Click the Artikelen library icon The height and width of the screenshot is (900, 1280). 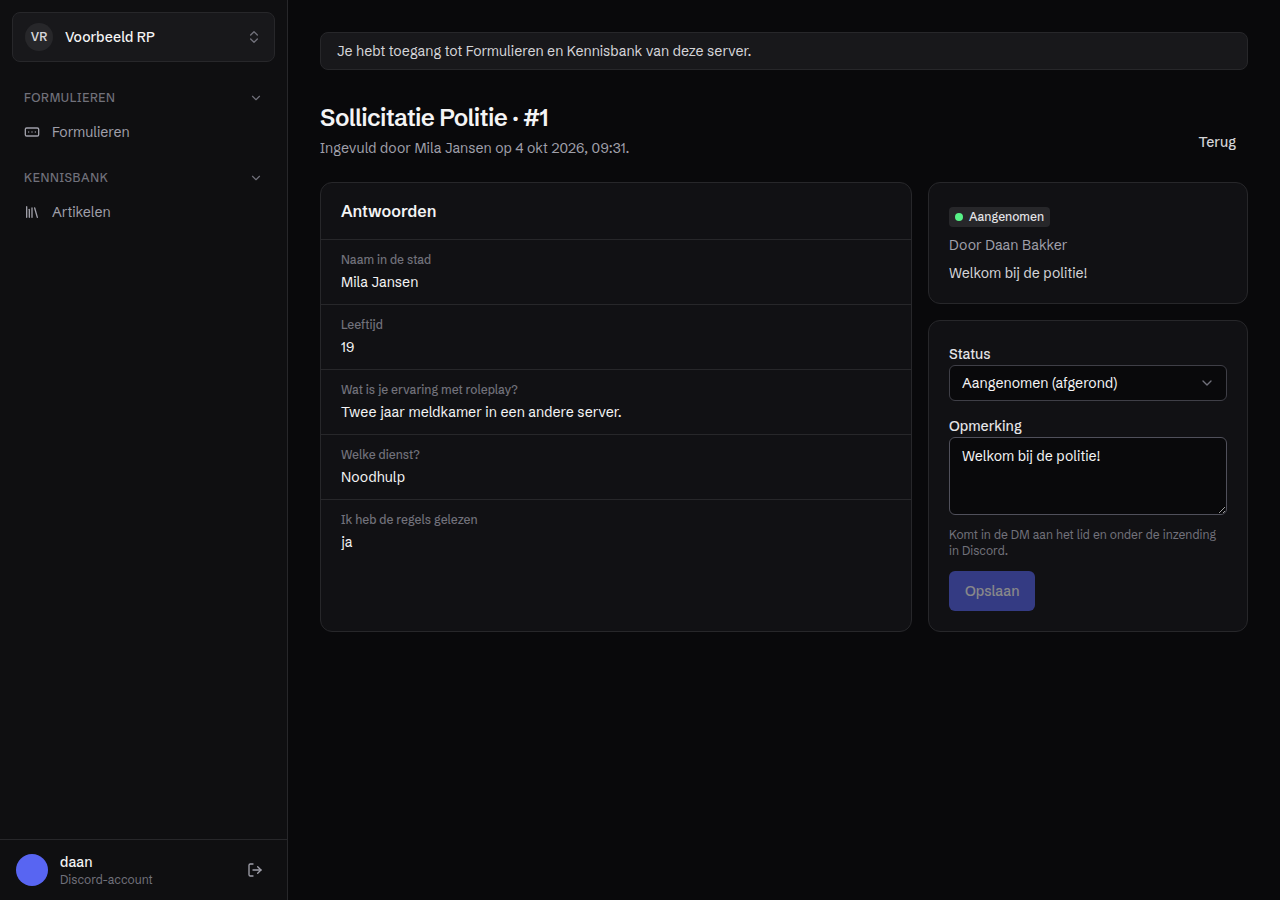(x=32, y=212)
